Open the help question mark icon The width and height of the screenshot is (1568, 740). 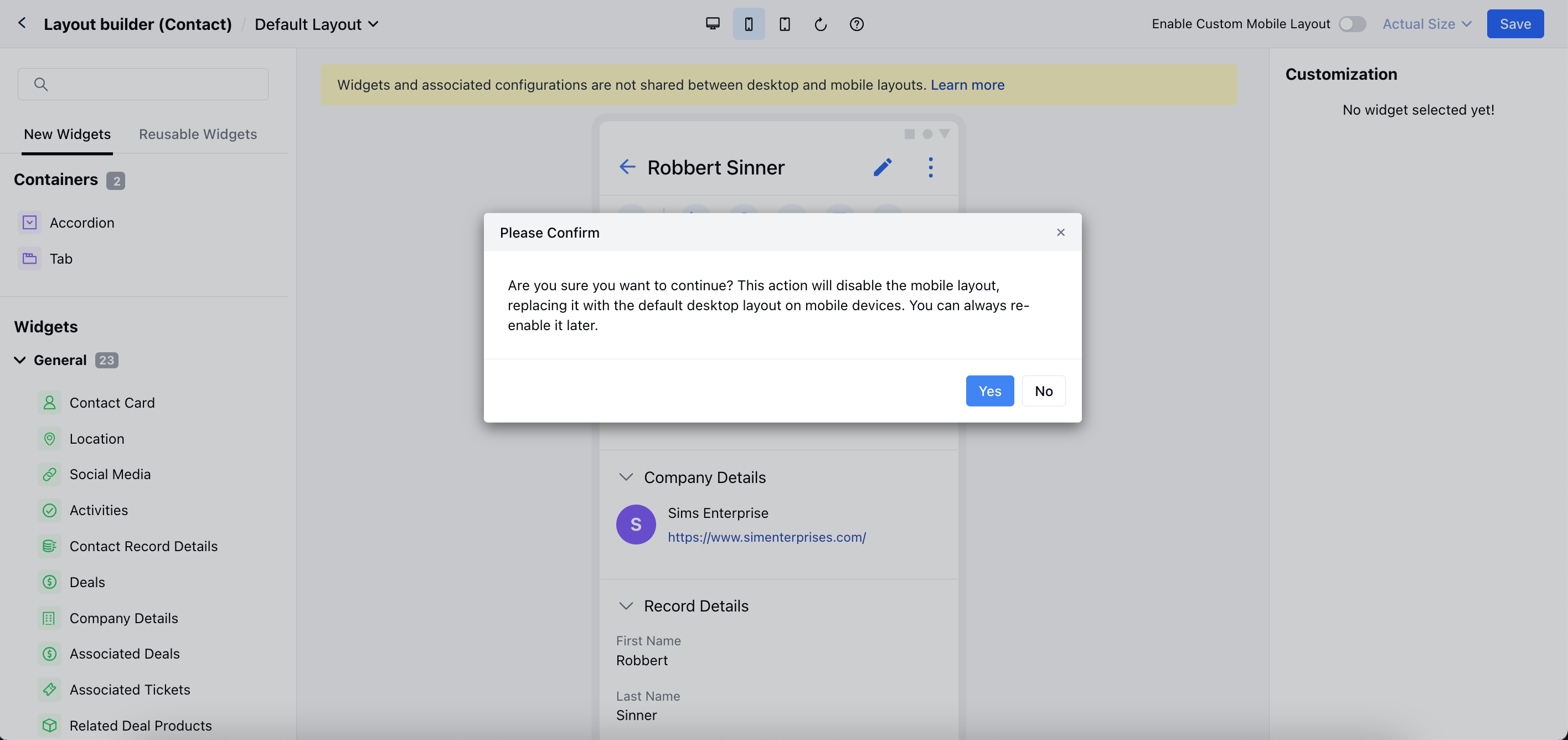click(857, 24)
